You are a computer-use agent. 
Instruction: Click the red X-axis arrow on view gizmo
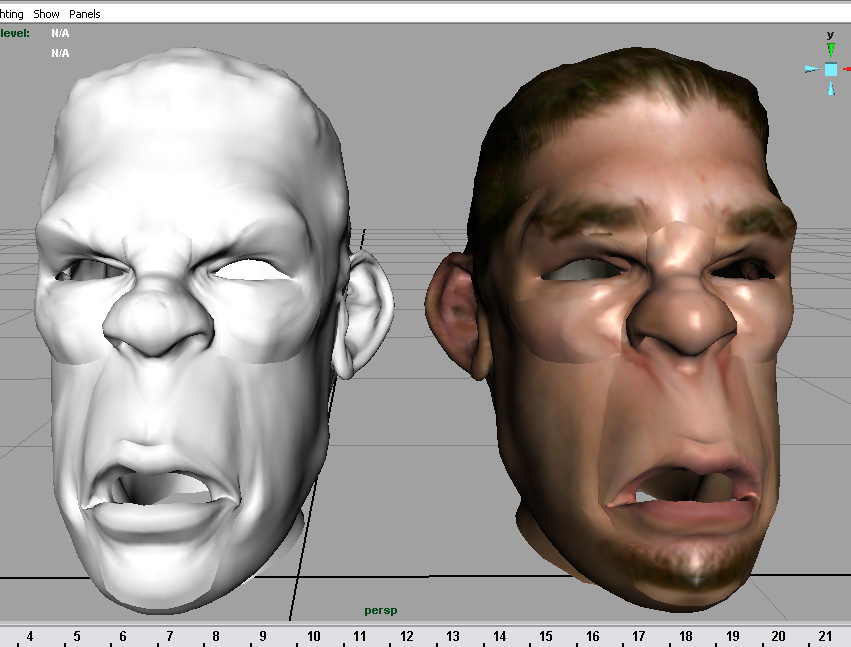pyautogui.click(x=846, y=69)
